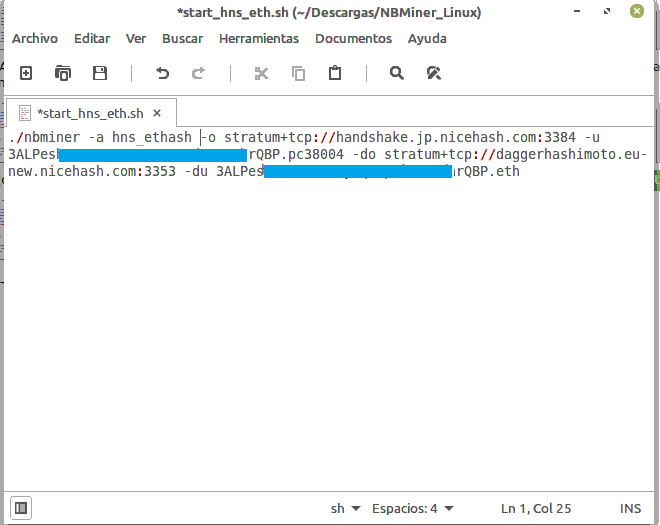Minimize the text editor window

tap(577, 11)
